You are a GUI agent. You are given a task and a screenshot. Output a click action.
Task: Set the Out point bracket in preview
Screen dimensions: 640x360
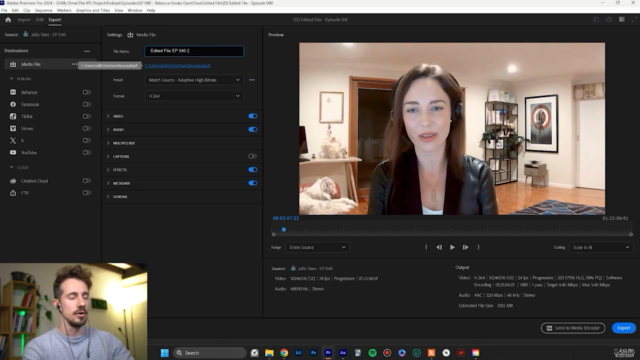tap(478, 247)
